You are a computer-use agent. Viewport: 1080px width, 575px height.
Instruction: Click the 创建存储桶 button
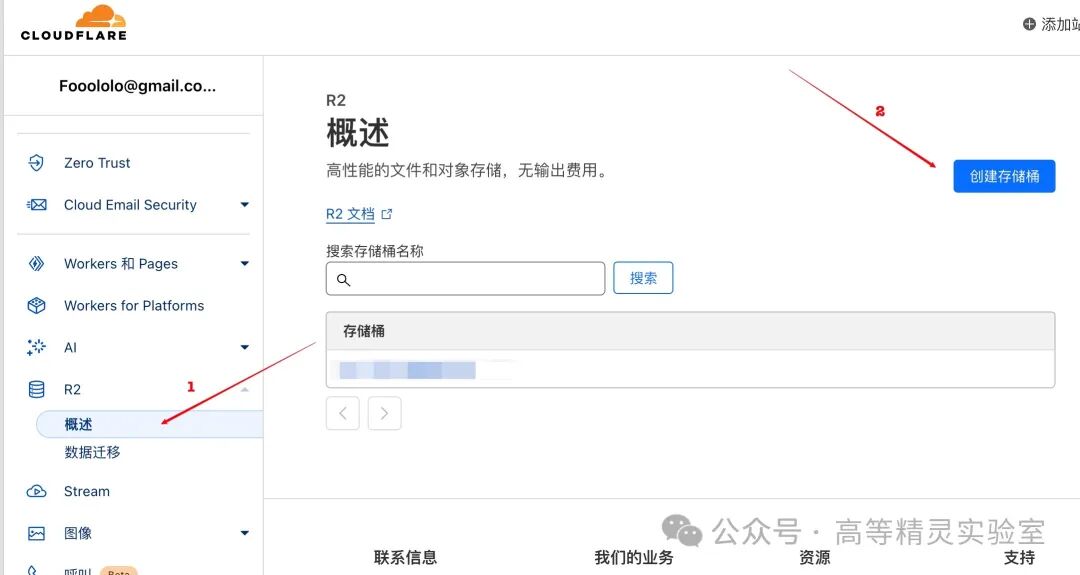pos(1004,176)
